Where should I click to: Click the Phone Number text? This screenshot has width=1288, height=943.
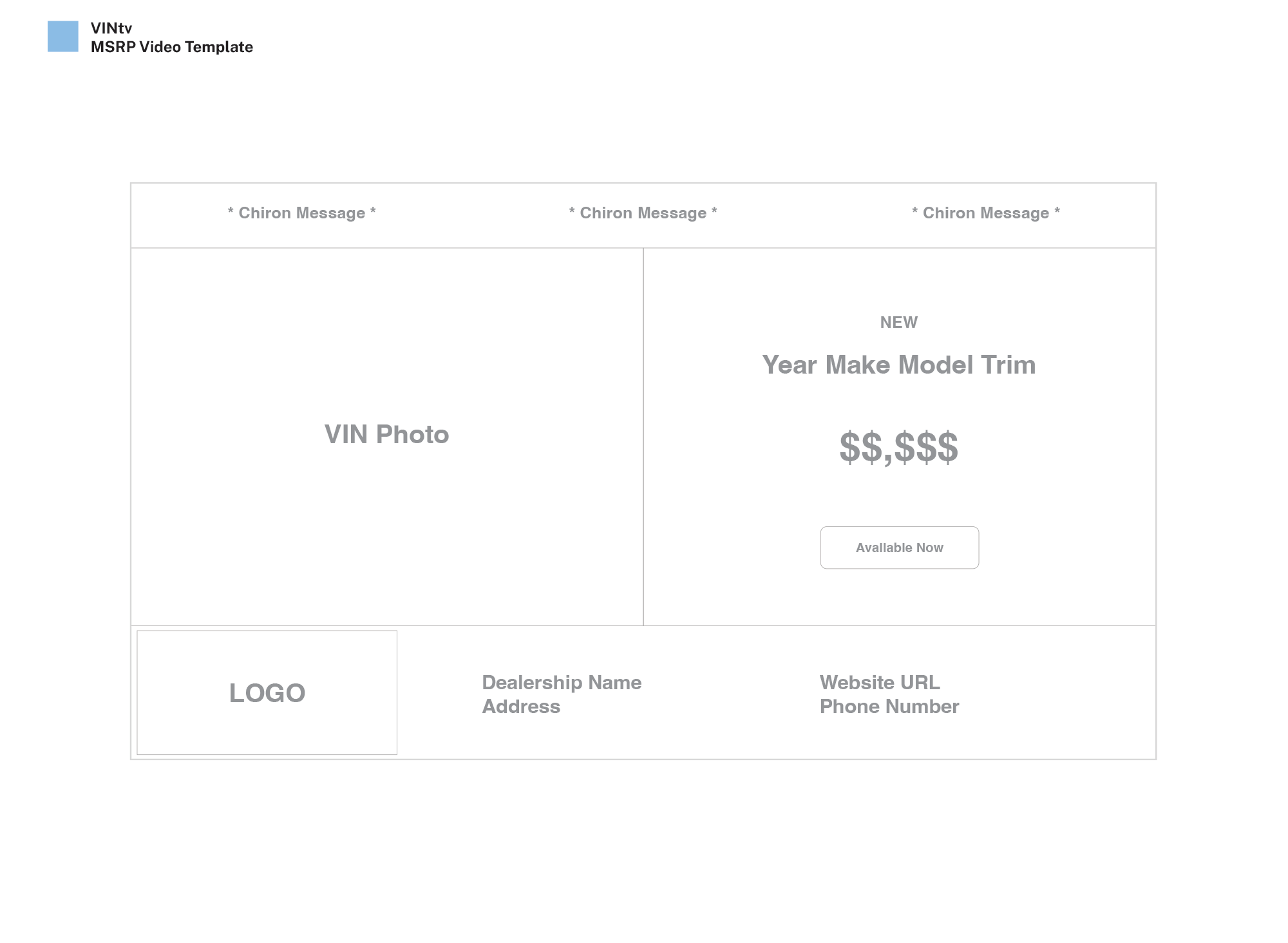(x=889, y=707)
